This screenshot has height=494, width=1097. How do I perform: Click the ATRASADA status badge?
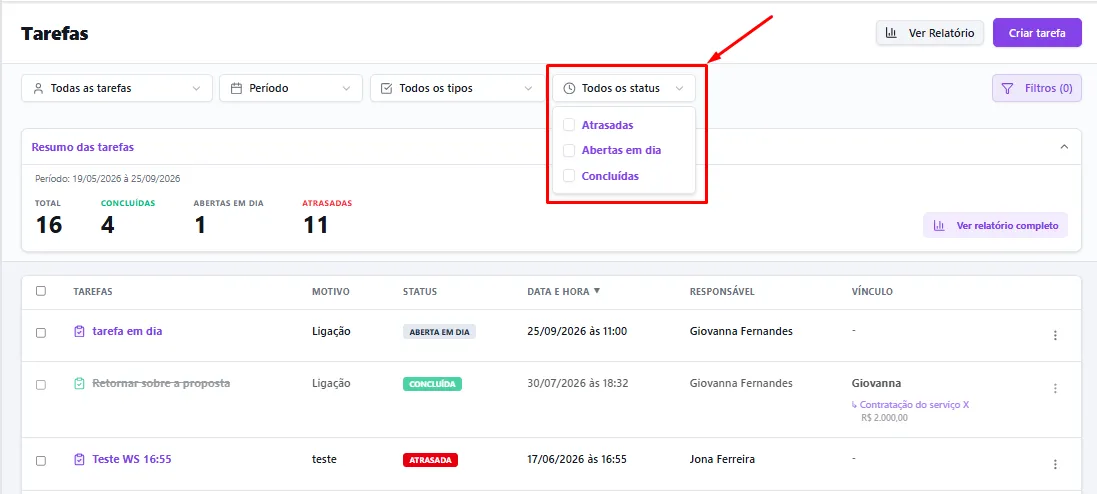430,460
